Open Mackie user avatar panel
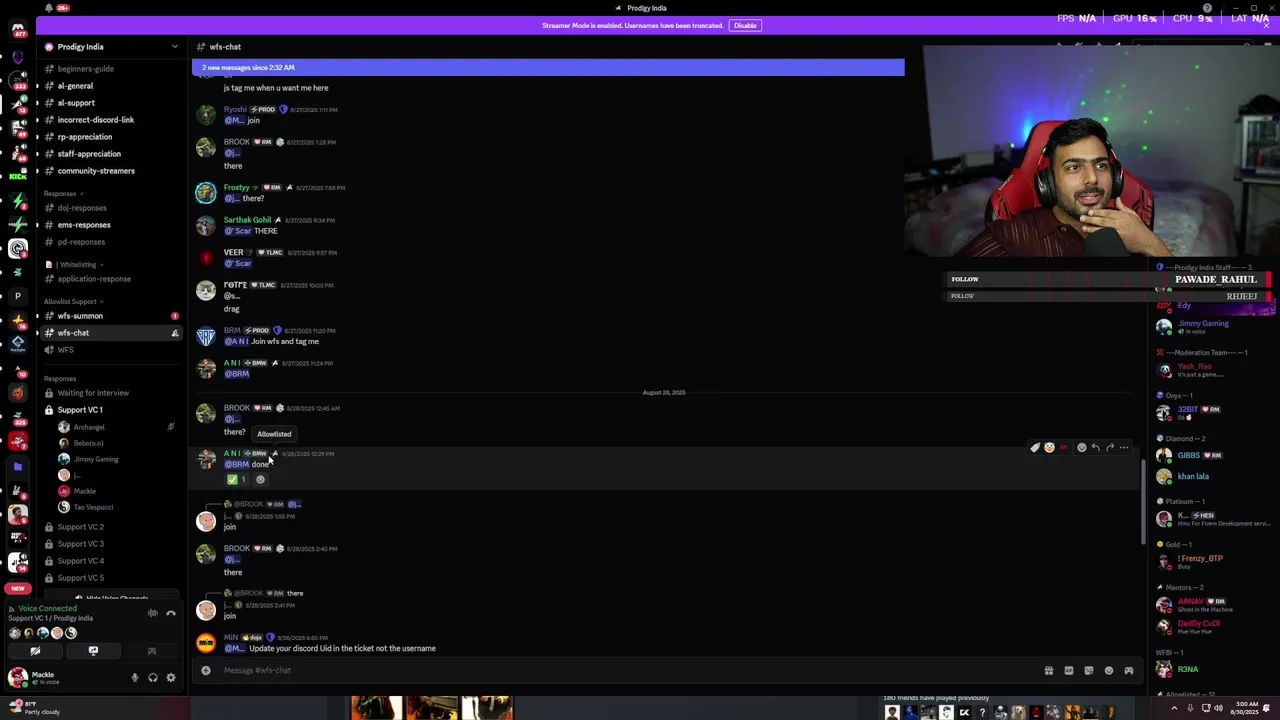Image resolution: width=1280 pixels, height=720 pixels. pyautogui.click(x=18, y=678)
